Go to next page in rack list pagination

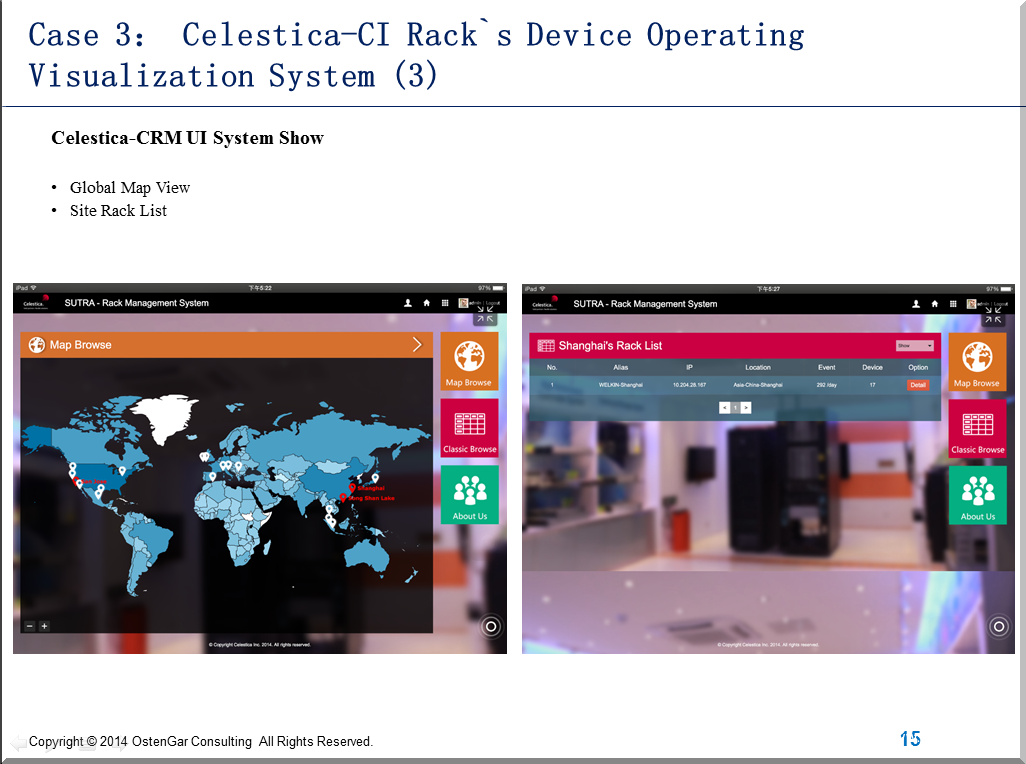[746, 408]
